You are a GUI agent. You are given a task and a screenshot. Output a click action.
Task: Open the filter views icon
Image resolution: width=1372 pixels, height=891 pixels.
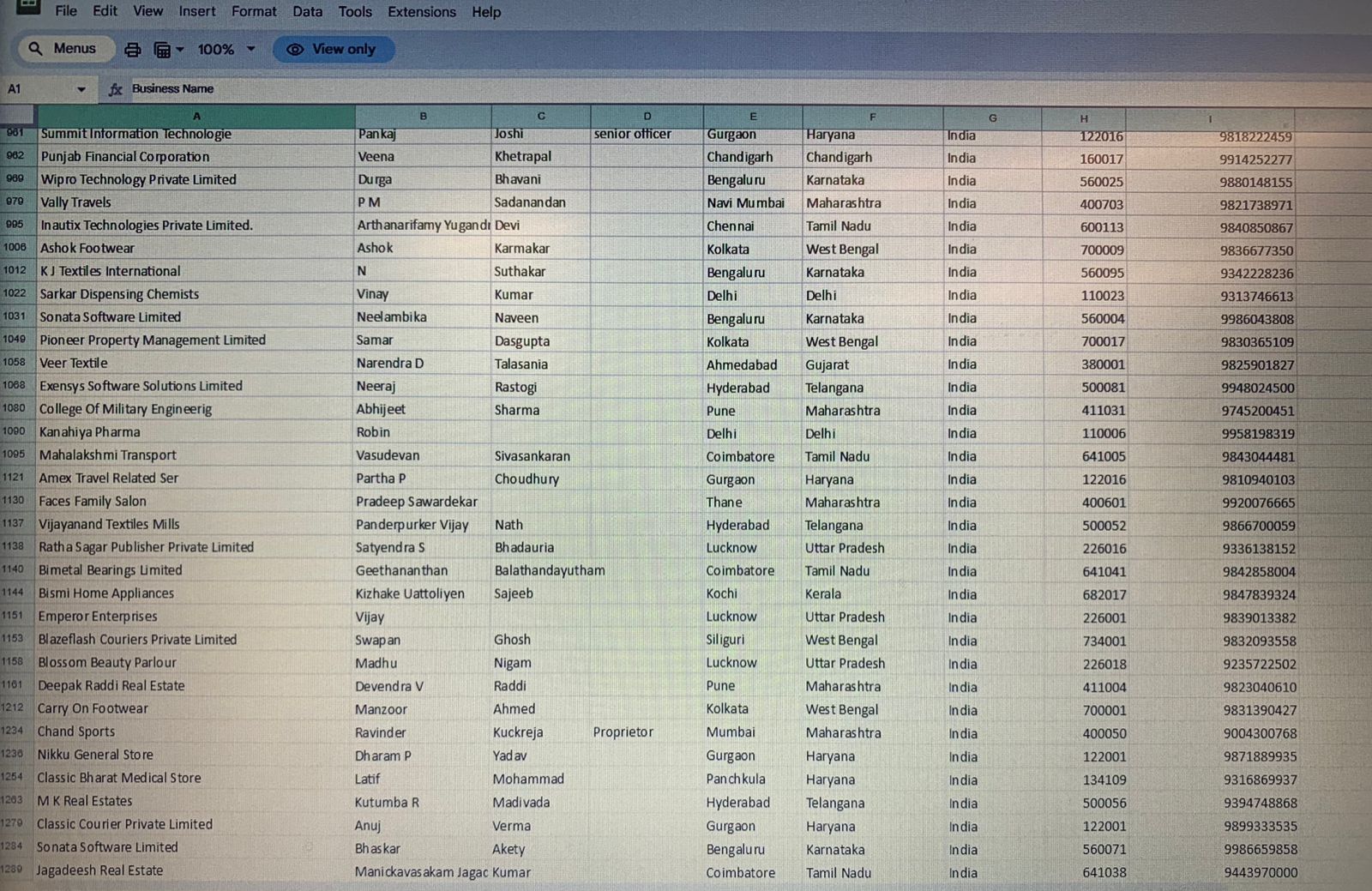coord(162,50)
